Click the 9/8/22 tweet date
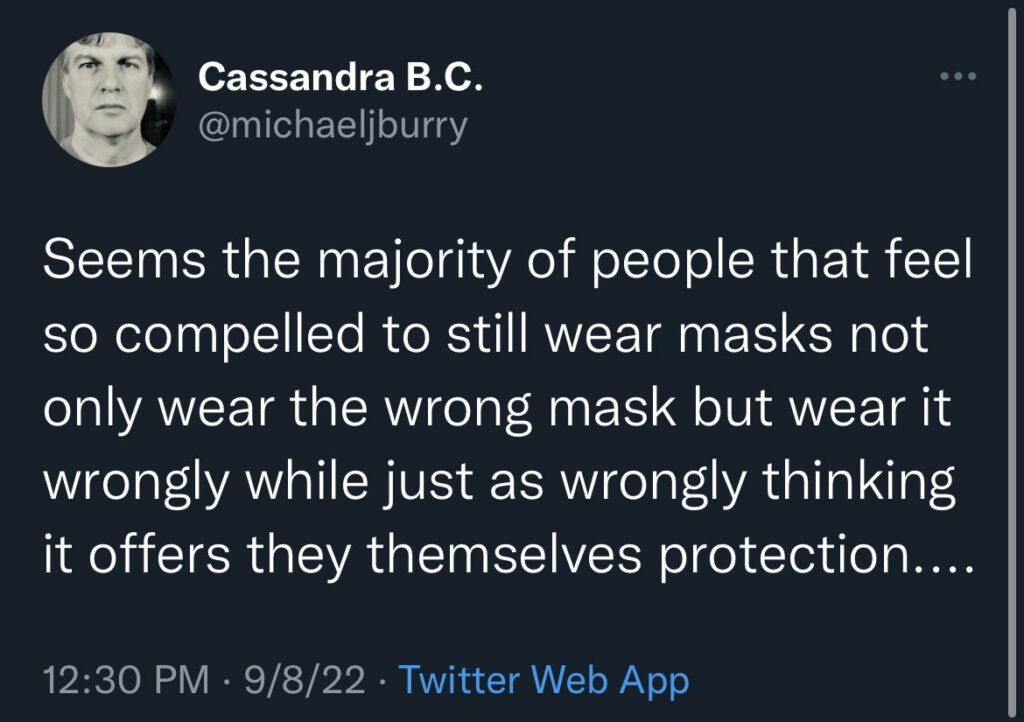 click(300, 682)
